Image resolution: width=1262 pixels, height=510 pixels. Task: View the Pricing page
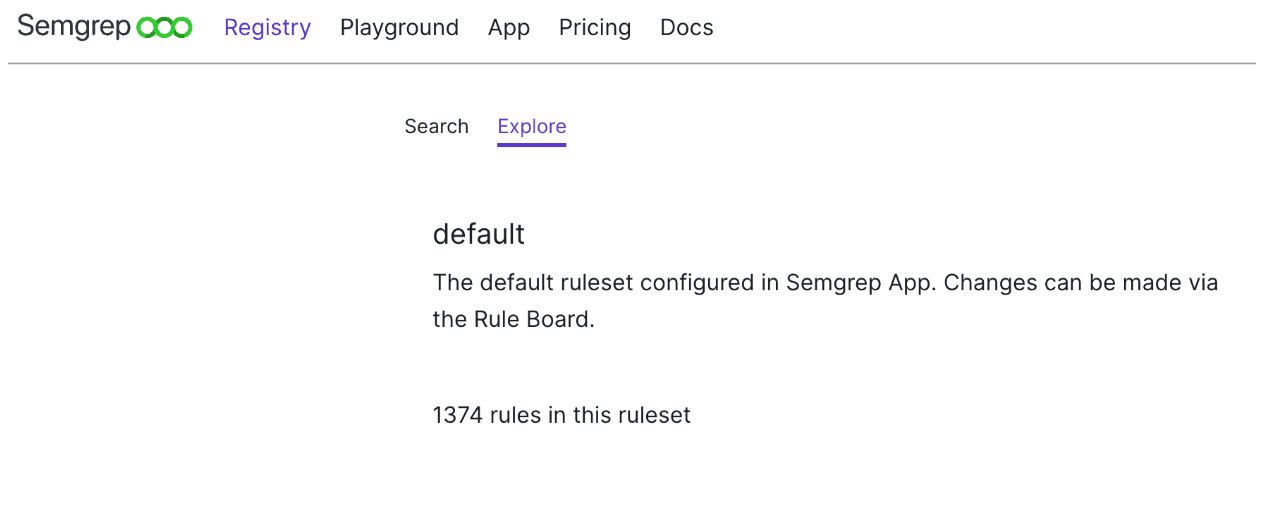coord(595,28)
